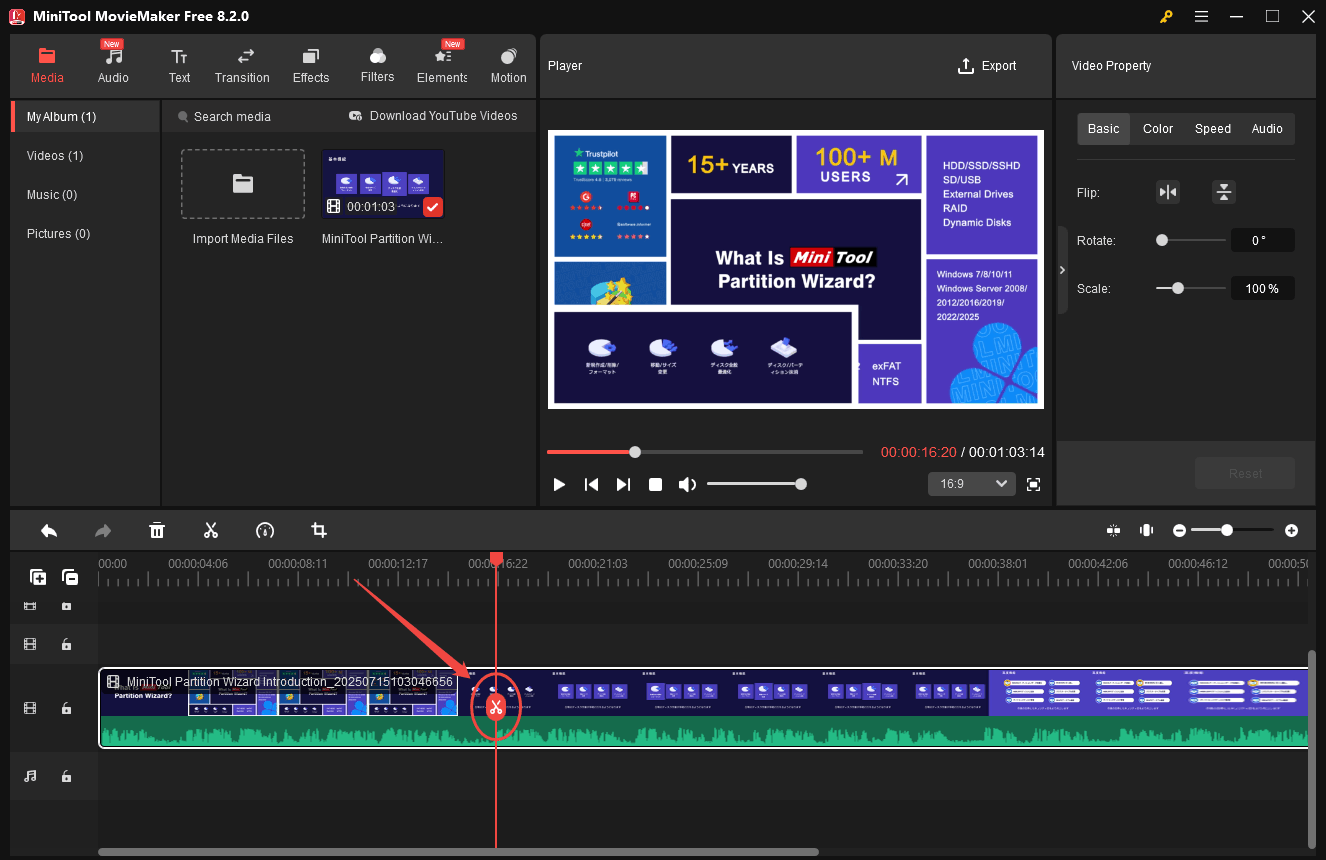
Task: Flip the video vertically
Action: coord(1224,192)
